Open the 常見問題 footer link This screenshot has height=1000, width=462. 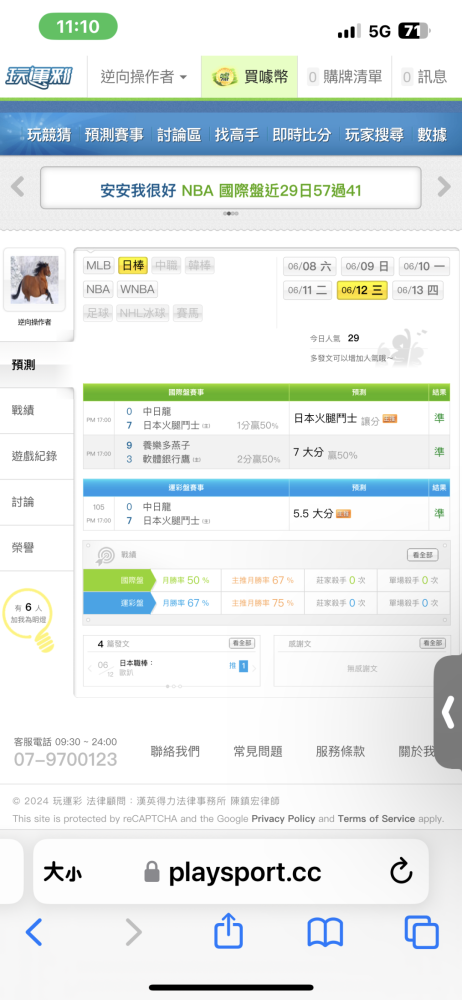[x=258, y=751]
